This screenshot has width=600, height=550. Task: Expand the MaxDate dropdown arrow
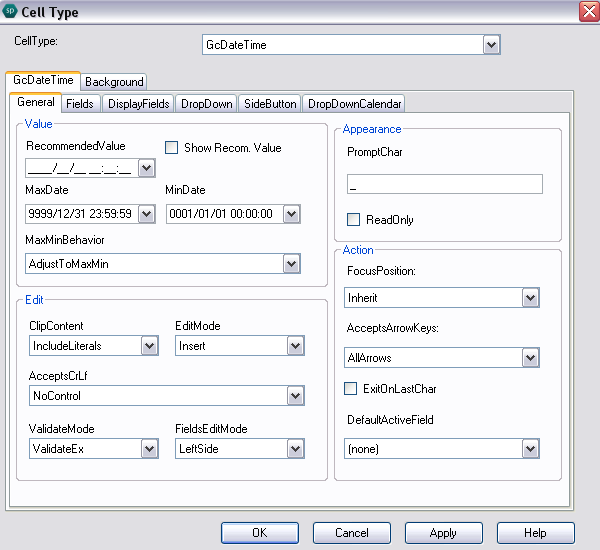[147, 214]
